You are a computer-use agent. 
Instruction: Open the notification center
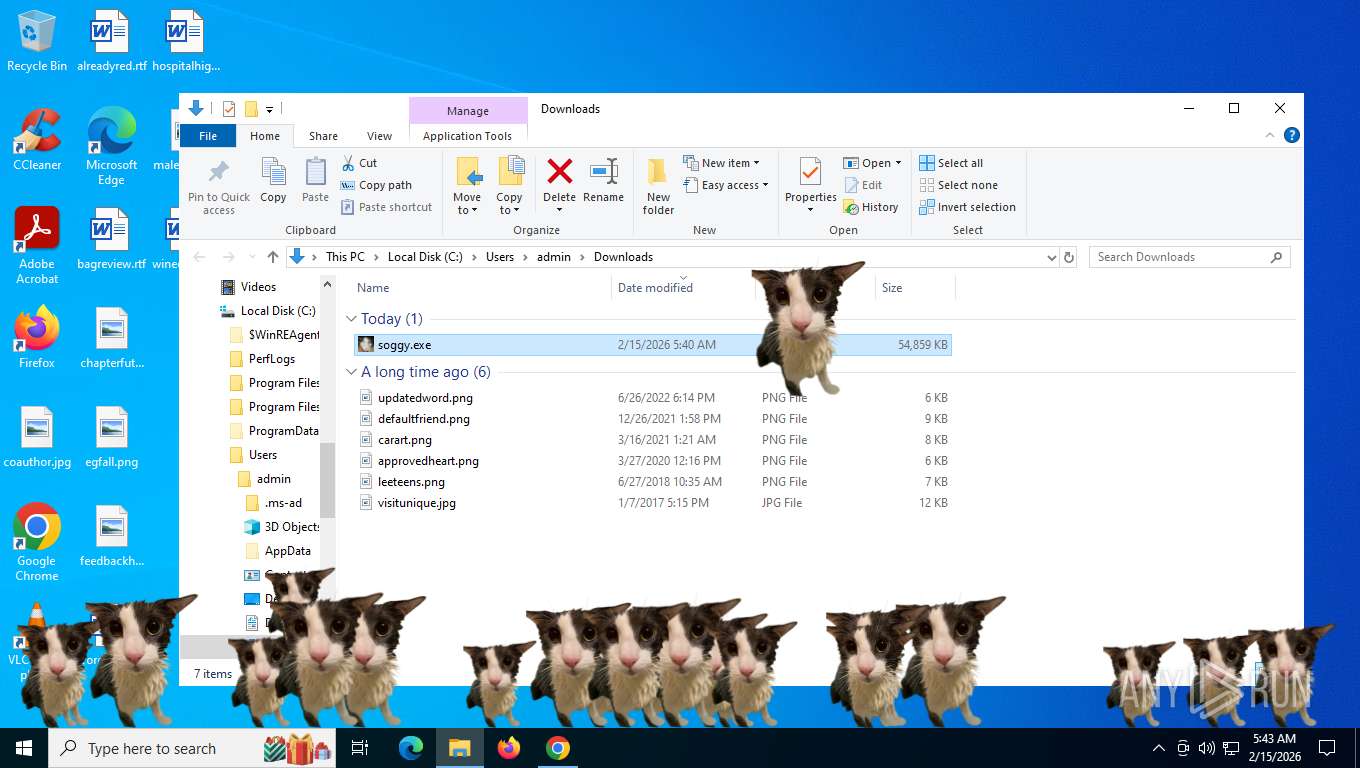1327,748
